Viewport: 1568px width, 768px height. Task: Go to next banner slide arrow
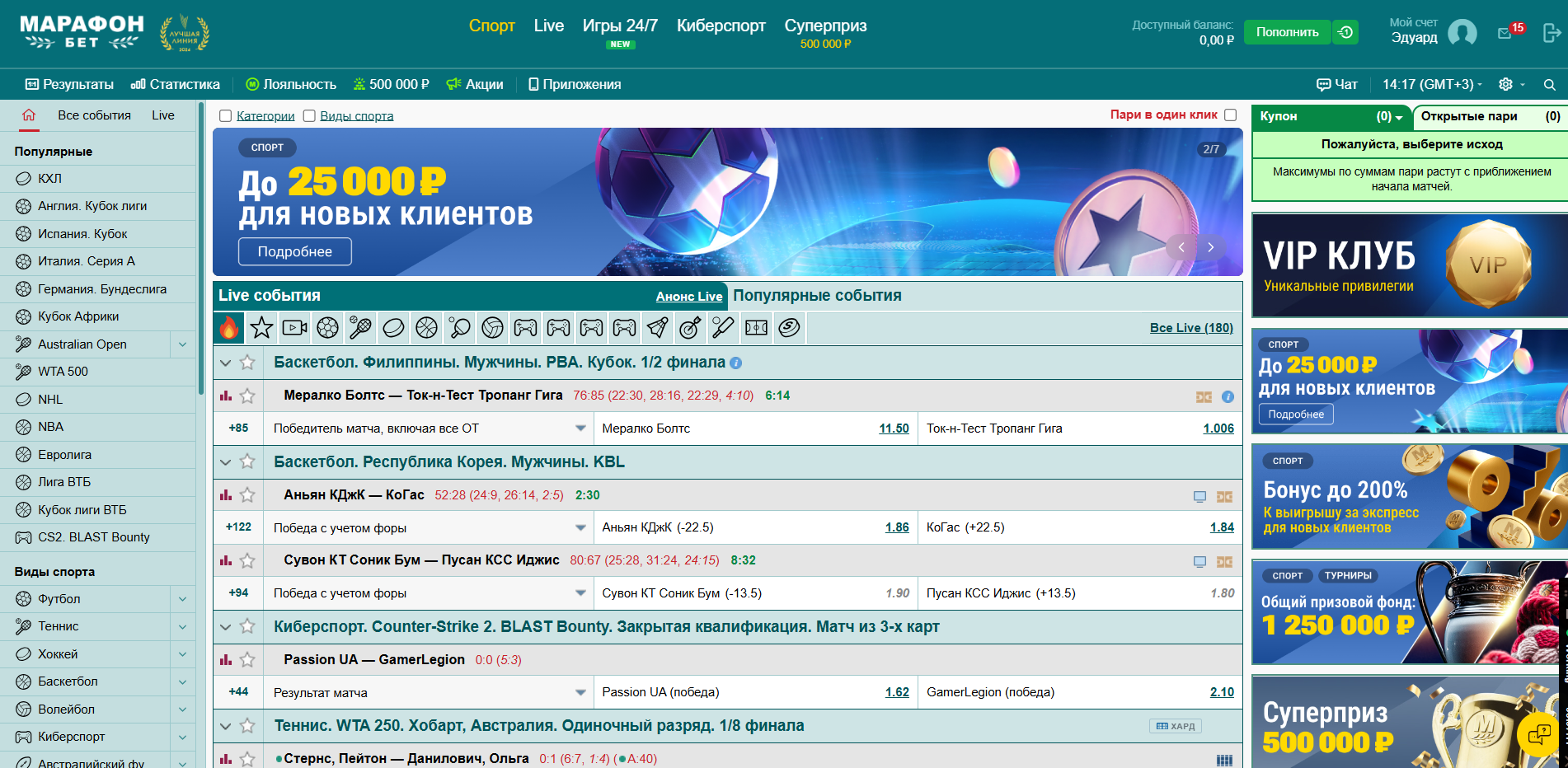click(1210, 247)
